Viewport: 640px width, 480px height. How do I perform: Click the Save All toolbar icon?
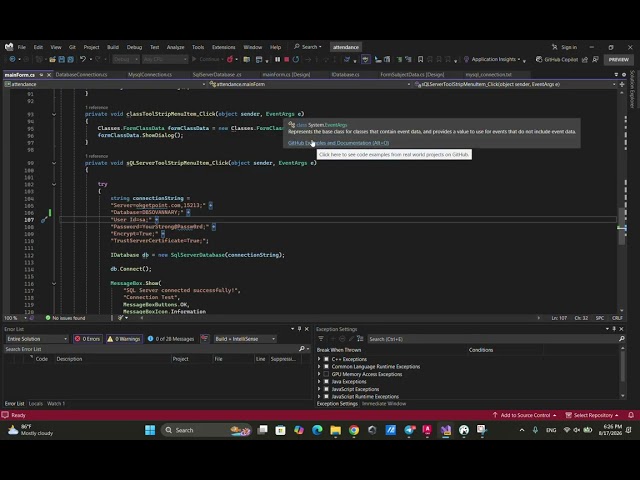click(70, 60)
